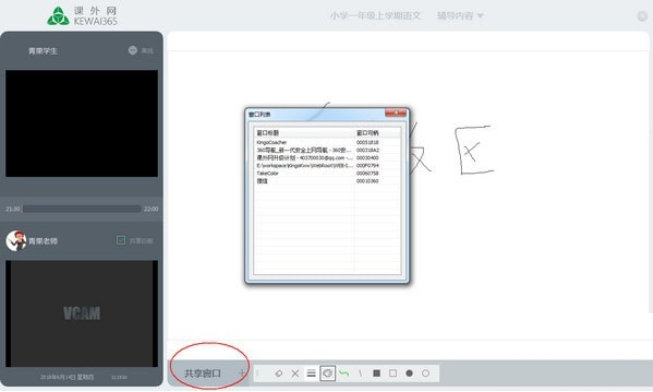The height and width of the screenshot is (392, 653).
Task: Click the class time progress bar
Action: pos(82,209)
